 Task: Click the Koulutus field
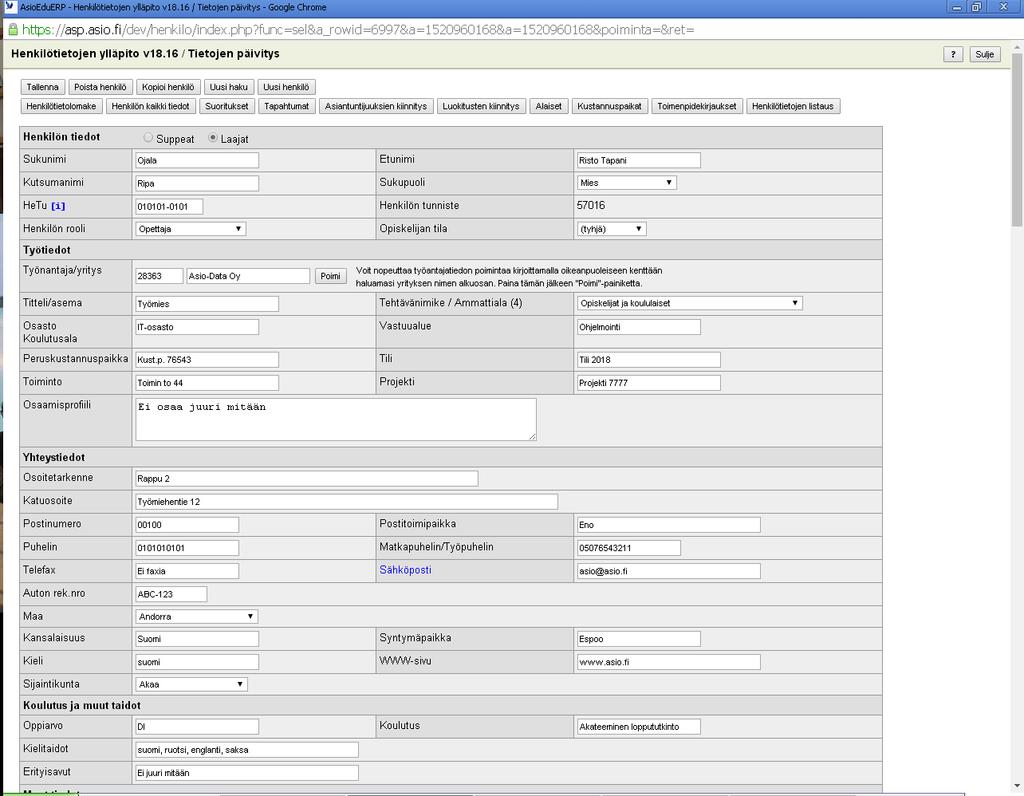click(x=638, y=726)
